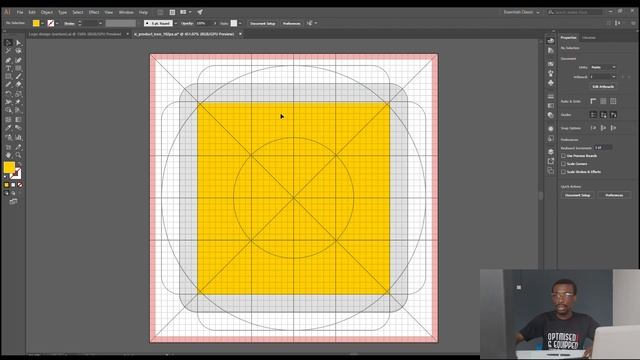640x360 pixels.
Task: Select the Gradient tool
Action: tap(18, 120)
